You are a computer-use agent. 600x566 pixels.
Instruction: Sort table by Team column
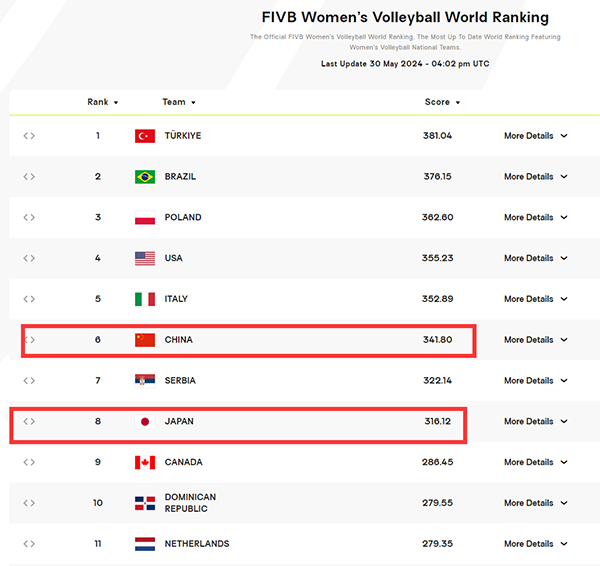coord(179,102)
